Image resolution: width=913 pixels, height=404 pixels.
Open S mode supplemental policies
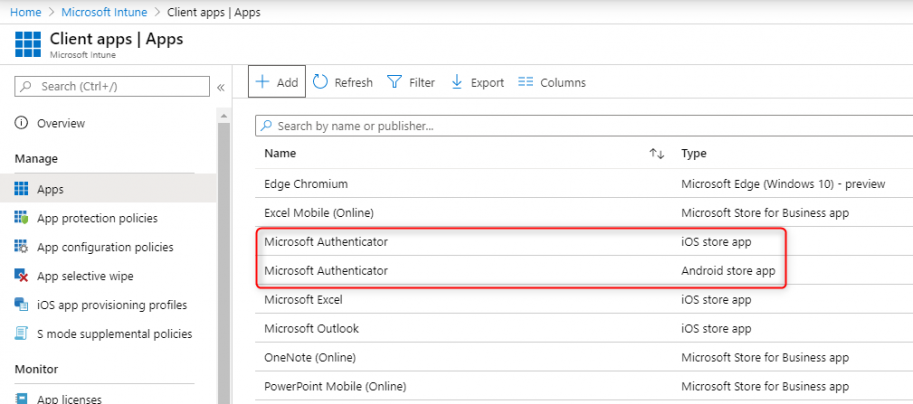(115, 334)
